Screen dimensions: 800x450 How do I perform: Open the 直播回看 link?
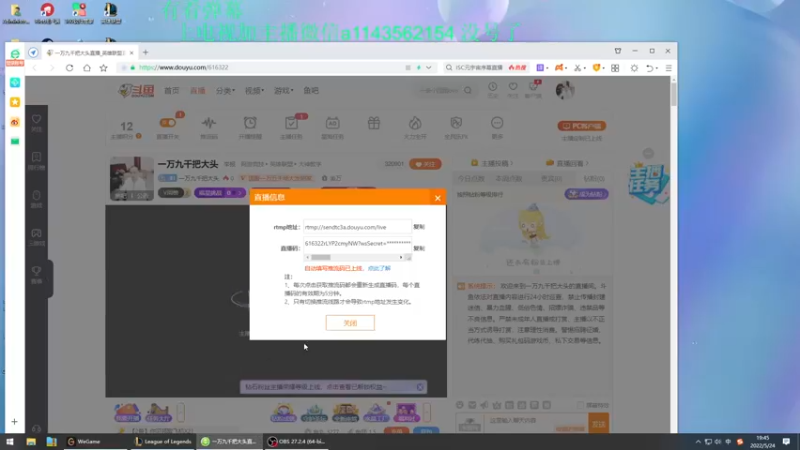click(x=568, y=163)
